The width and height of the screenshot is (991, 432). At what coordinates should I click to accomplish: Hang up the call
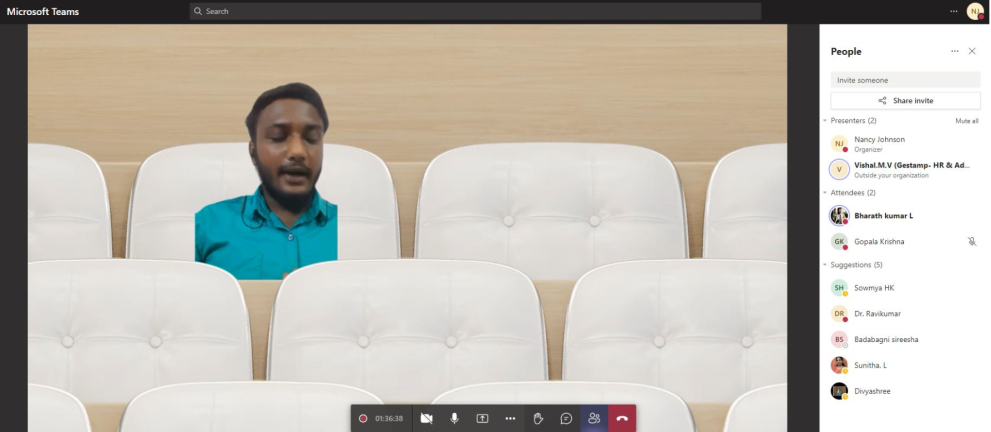(622, 418)
